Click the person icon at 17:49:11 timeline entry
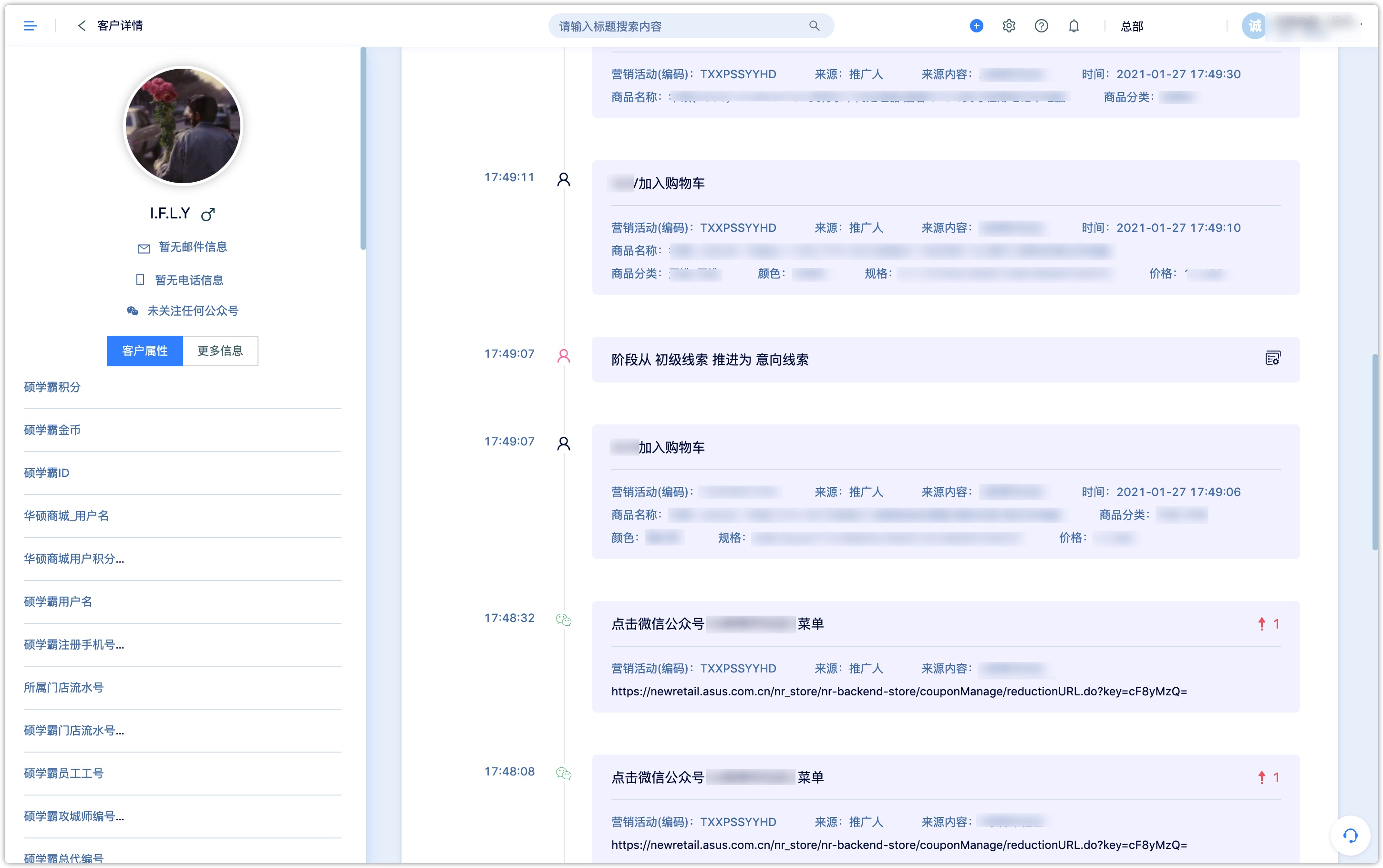Viewport: 1383px width, 868px height. click(x=564, y=180)
